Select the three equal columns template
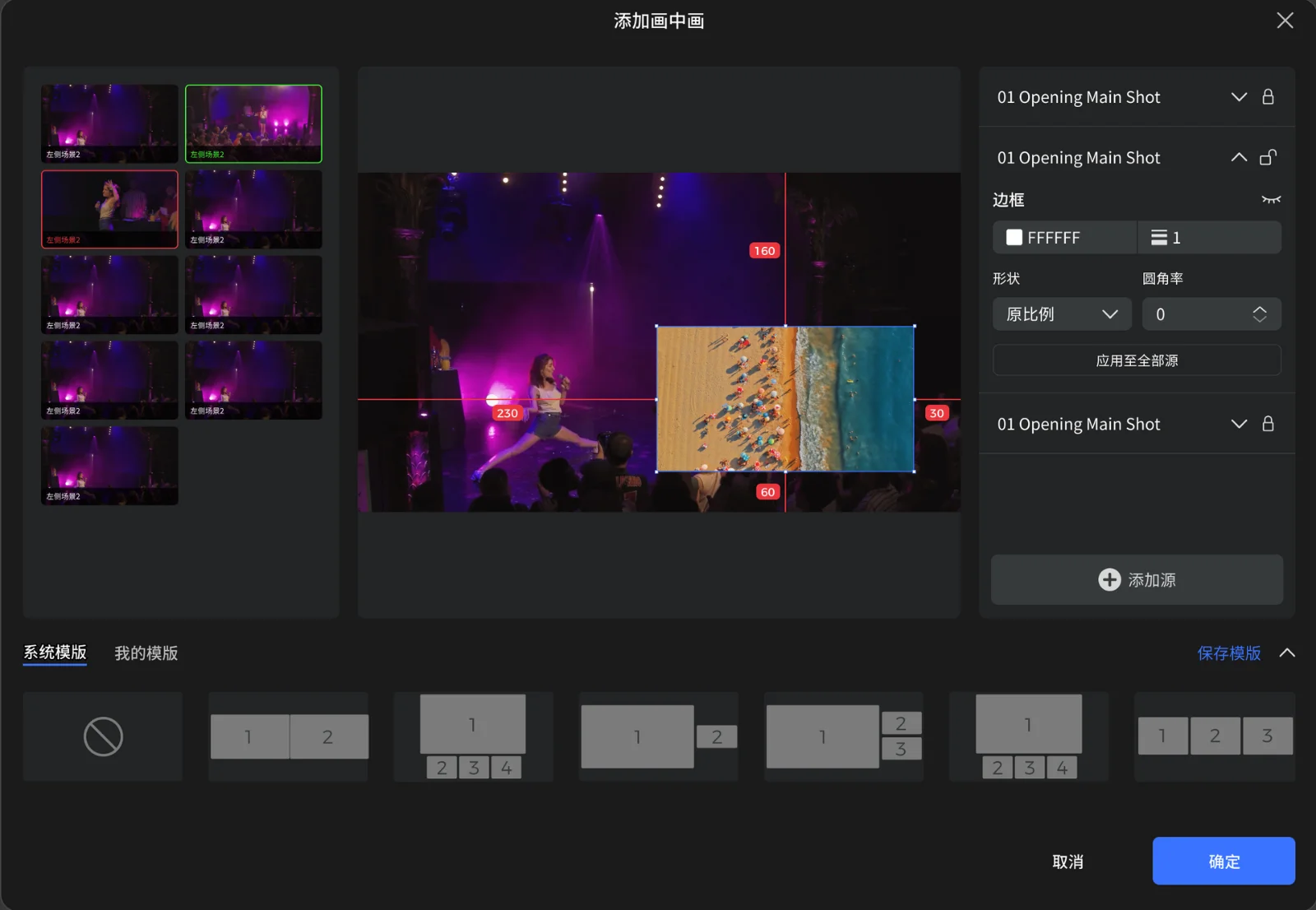 pos(1215,736)
